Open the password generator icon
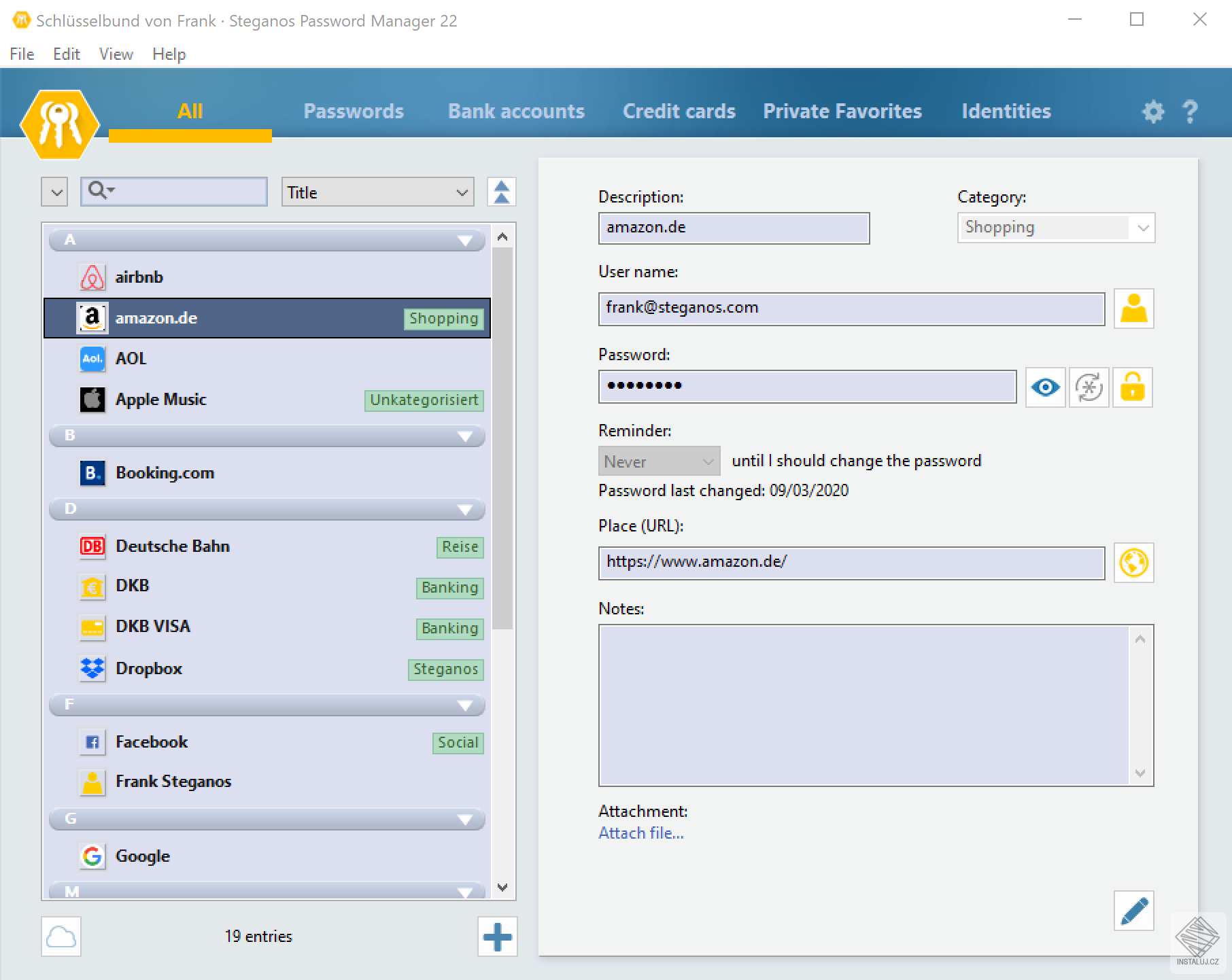Viewport: 1232px width, 980px height. 1089,387
